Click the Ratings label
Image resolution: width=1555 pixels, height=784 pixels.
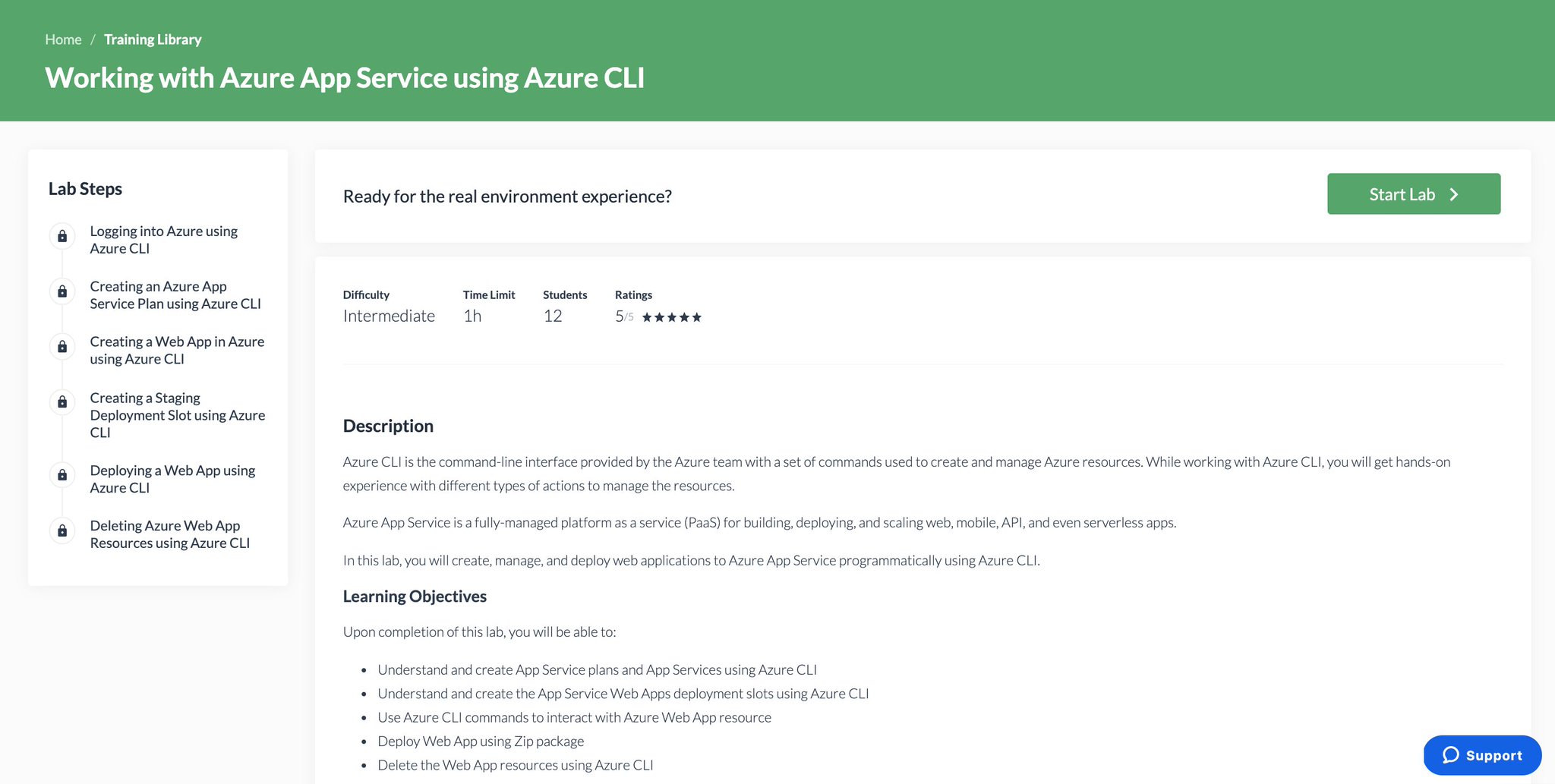click(633, 295)
